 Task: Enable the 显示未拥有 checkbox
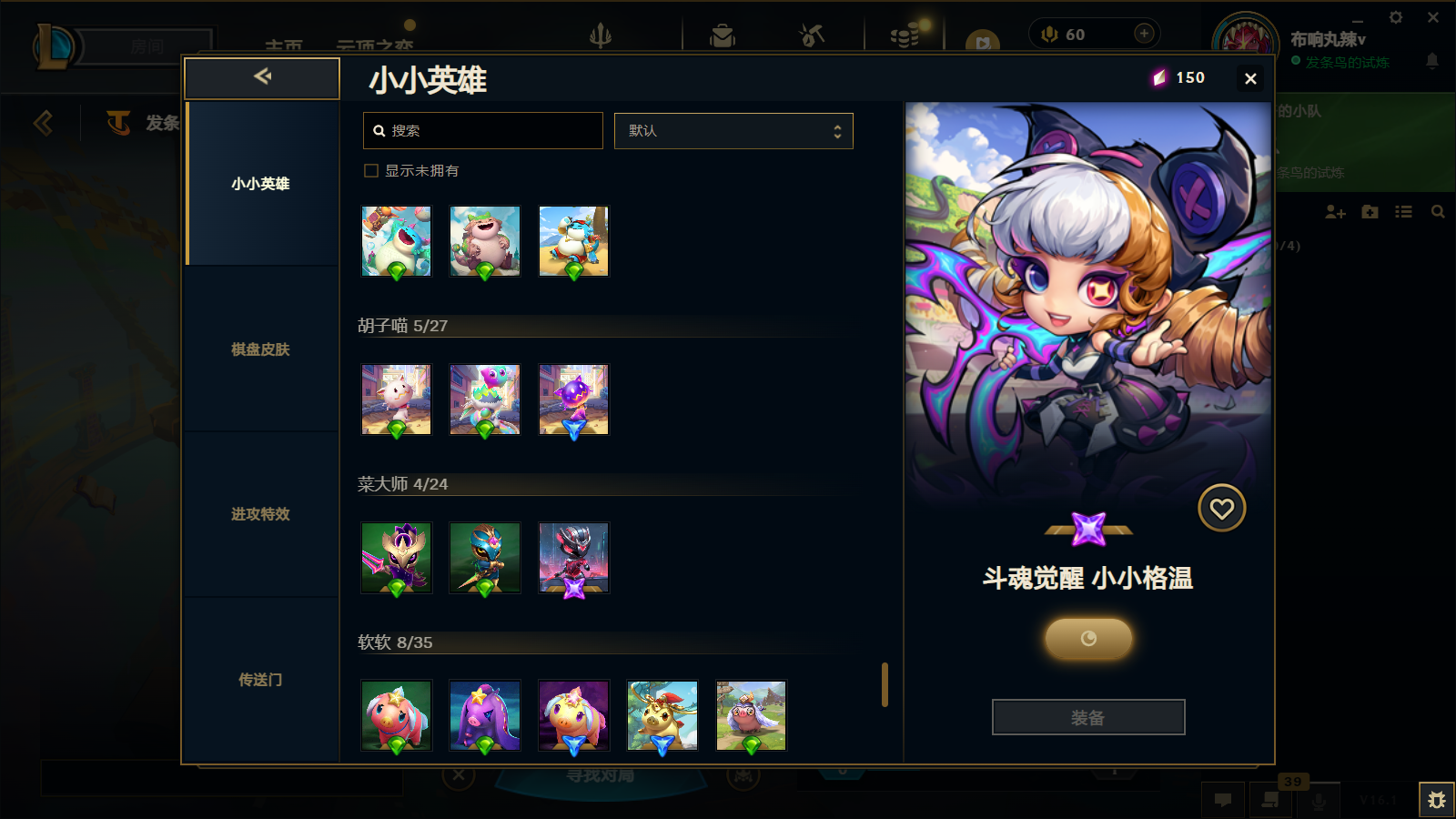(371, 171)
